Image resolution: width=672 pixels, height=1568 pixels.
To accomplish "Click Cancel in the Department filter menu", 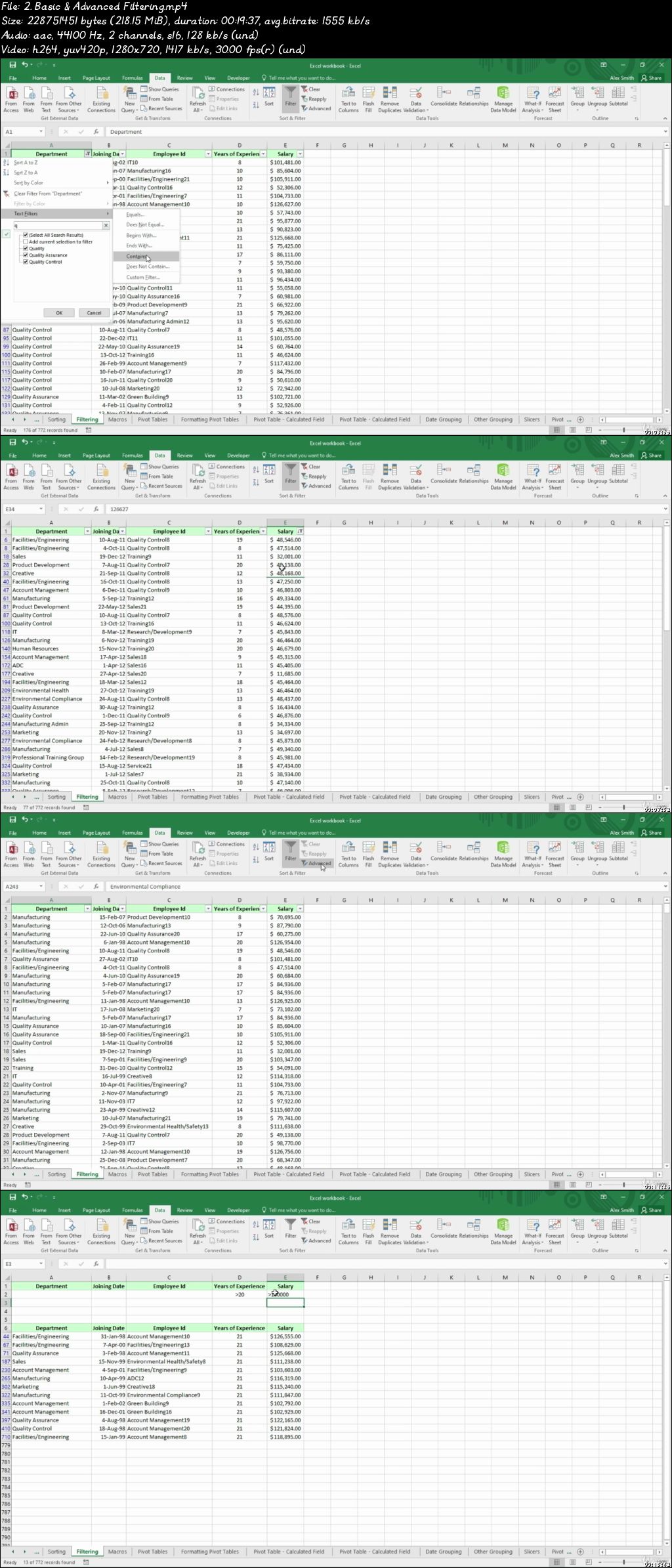I will pyautogui.click(x=94, y=313).
